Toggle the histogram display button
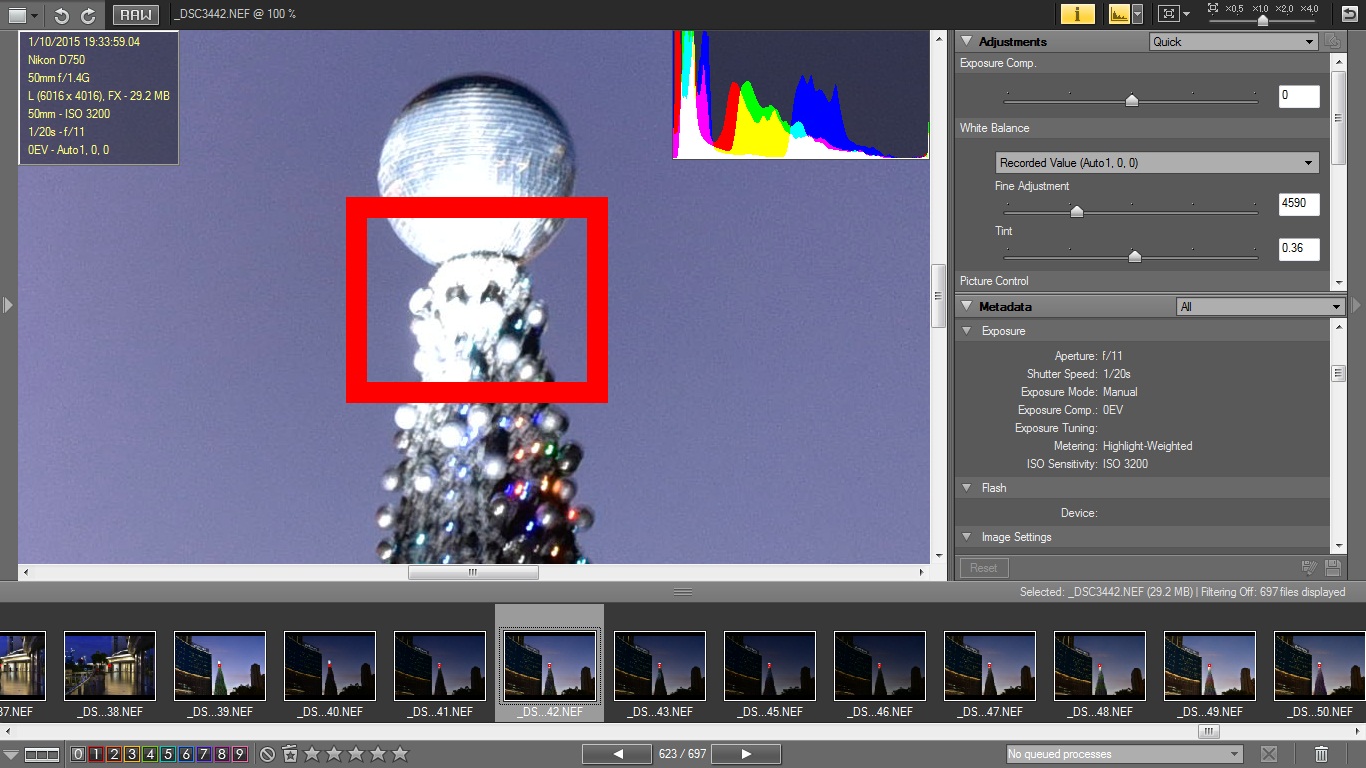Viewport: 1366px width, 768px height. (1118, 14)
